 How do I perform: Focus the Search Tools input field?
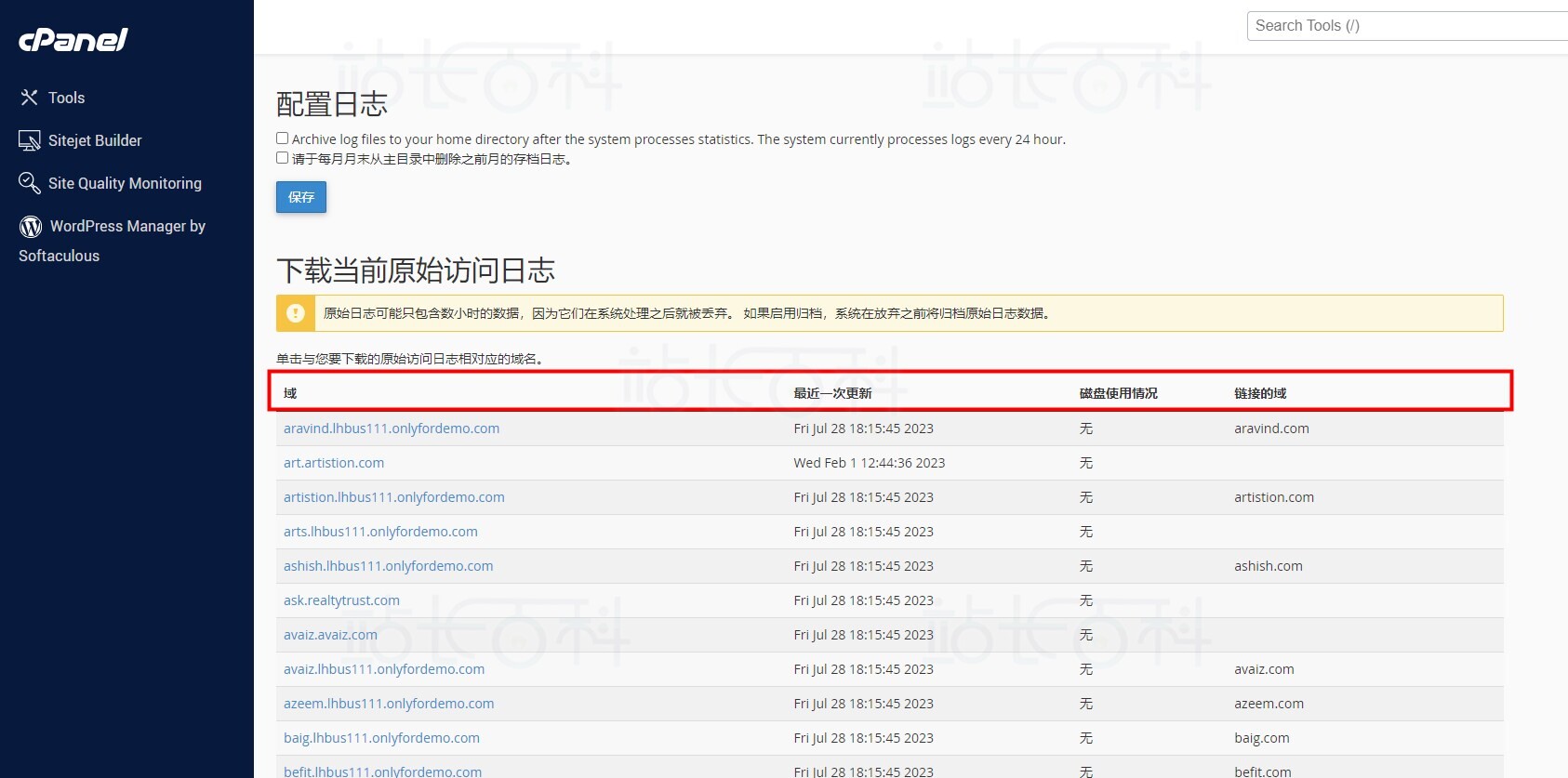click(x=1404, y=26)
